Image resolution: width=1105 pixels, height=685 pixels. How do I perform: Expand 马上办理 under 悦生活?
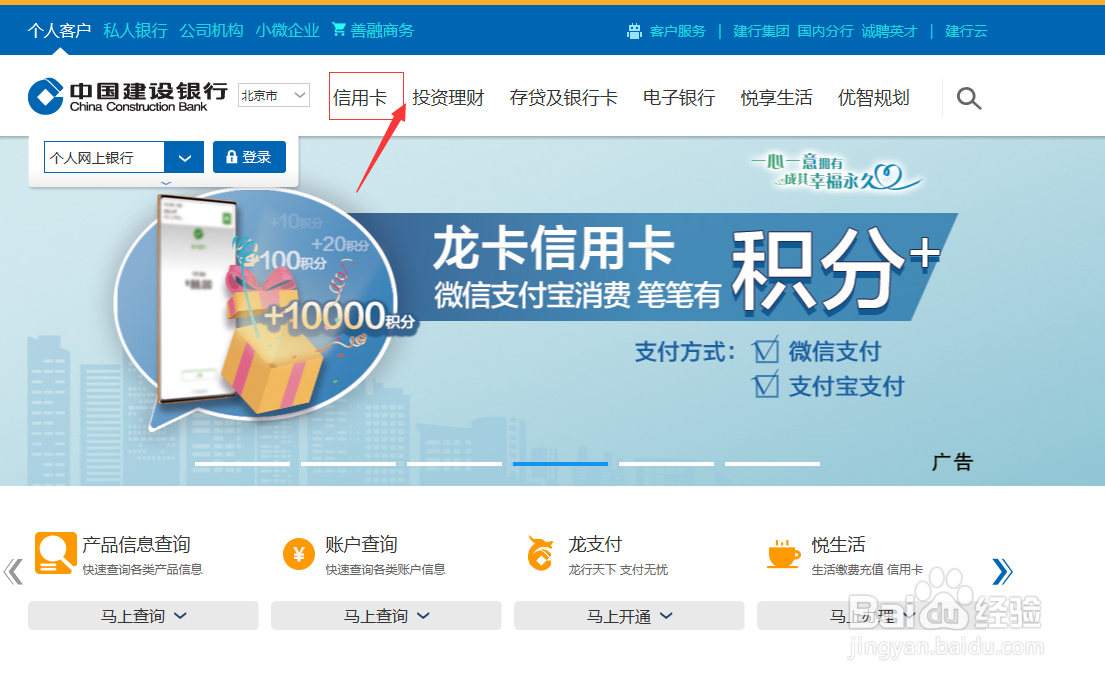[872, 616]
